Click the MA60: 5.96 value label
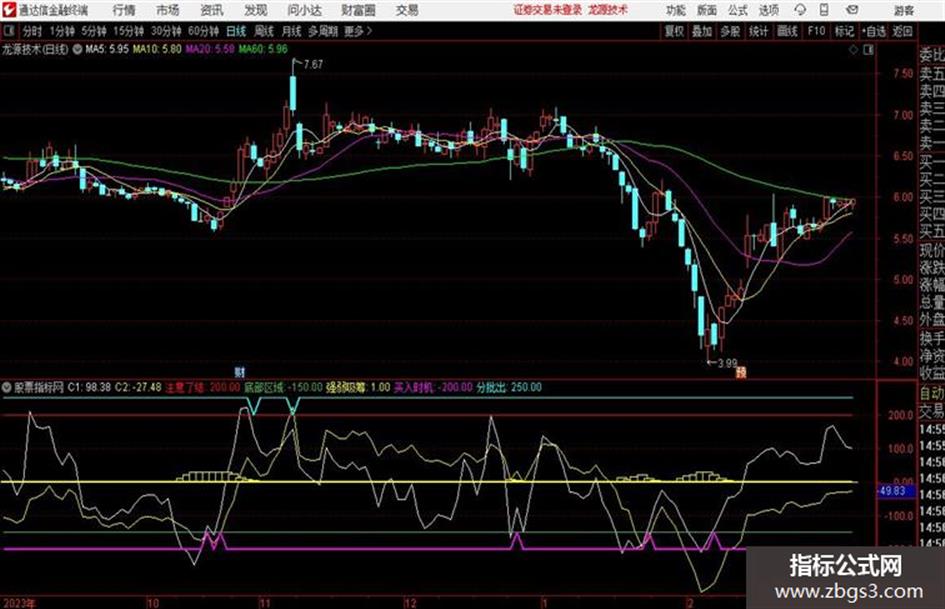945x609 pixels. [263, 49]
